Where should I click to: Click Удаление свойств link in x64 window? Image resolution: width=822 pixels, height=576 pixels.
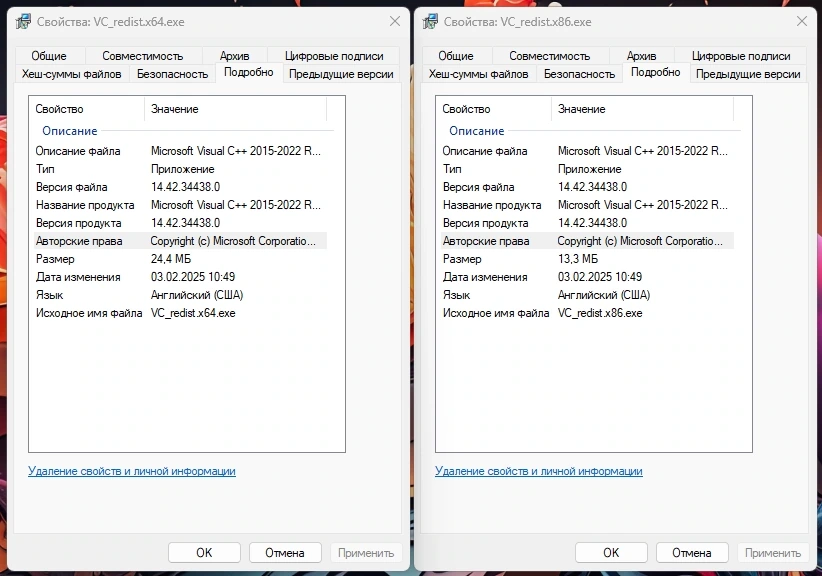tap(132, 471)
